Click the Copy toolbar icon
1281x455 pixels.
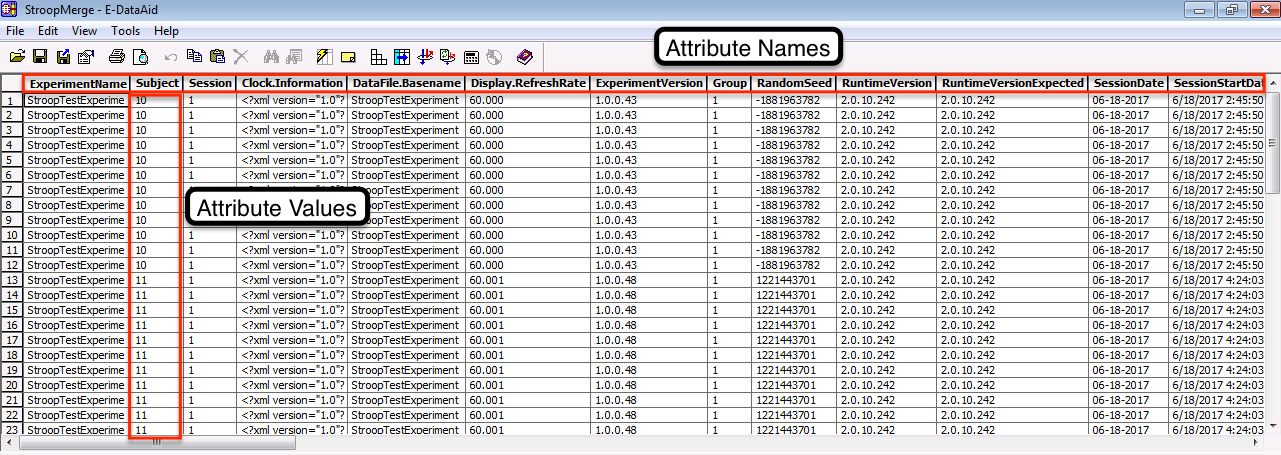194,57
